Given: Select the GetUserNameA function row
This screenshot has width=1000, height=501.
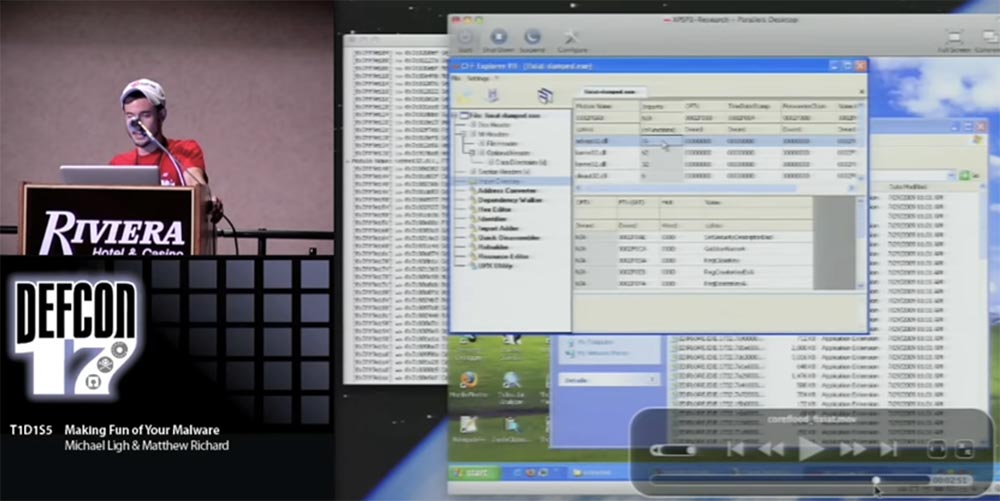Looking at the screenshot, I should (x=693, y=249).
